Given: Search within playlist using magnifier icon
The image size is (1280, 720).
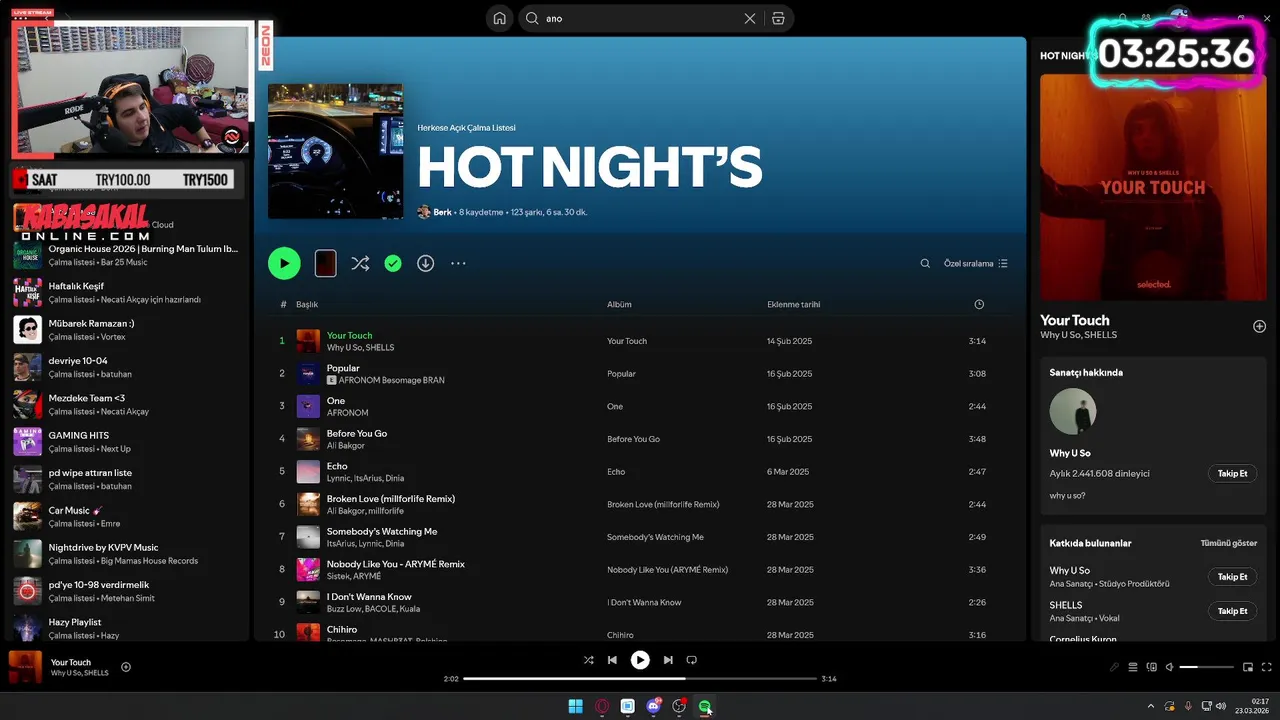Looking at the screenshot, I should pyautogui.click(x=925, y=264).
